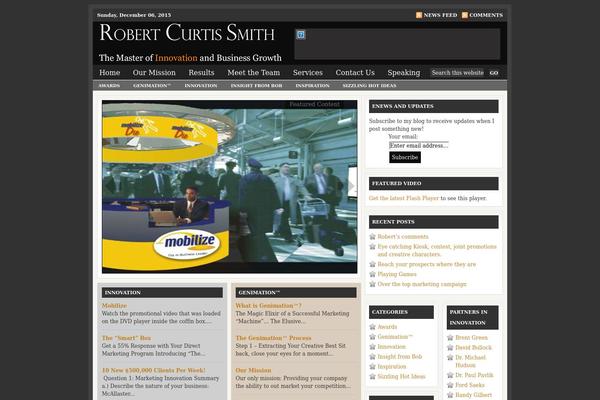The image size is (600, 400).
Task: Open the Inspiration category link
Action: [x=391, y=367]
